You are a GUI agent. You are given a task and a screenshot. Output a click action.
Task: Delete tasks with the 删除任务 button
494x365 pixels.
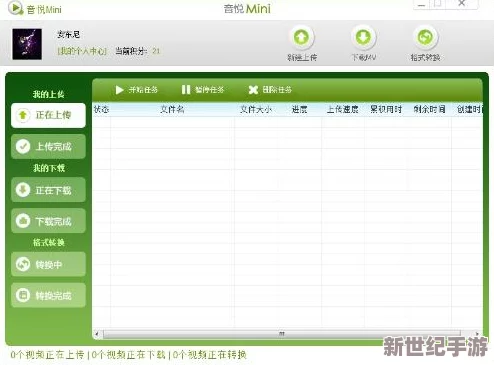(x=270, y=90)
